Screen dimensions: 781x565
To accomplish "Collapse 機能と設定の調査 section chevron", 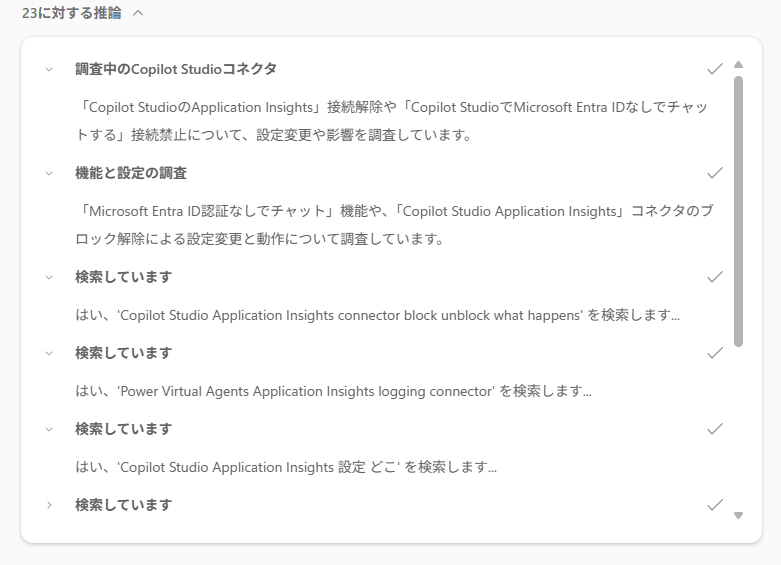I will click(x=49, y=173).
